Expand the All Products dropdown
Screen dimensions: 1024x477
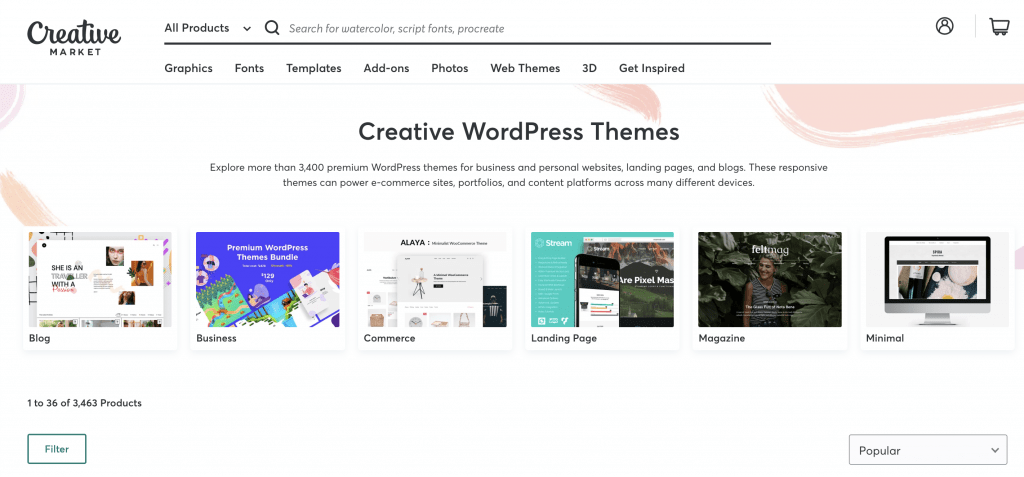(208, 28)
